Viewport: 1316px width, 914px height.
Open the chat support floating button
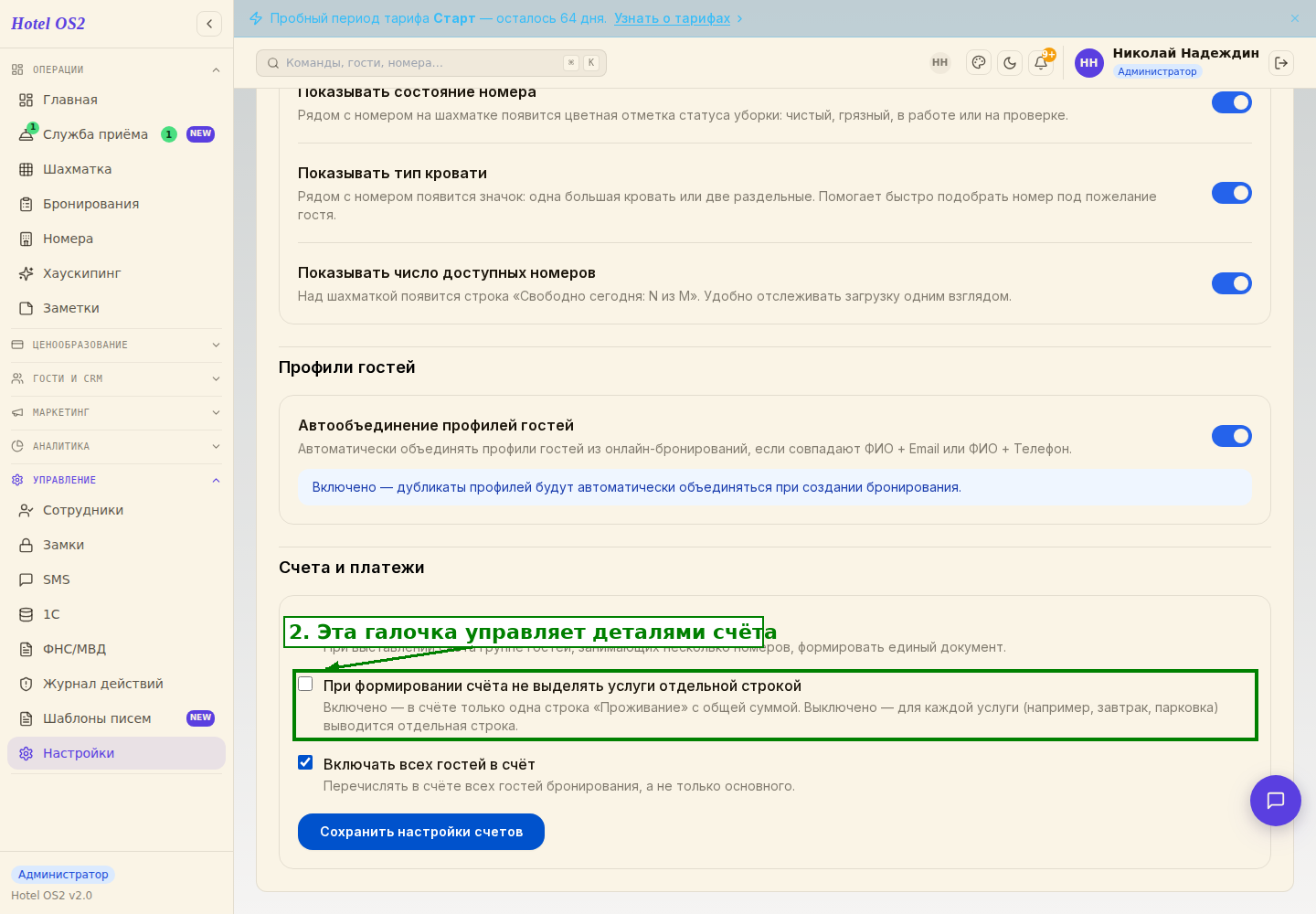coord(1276,801)
